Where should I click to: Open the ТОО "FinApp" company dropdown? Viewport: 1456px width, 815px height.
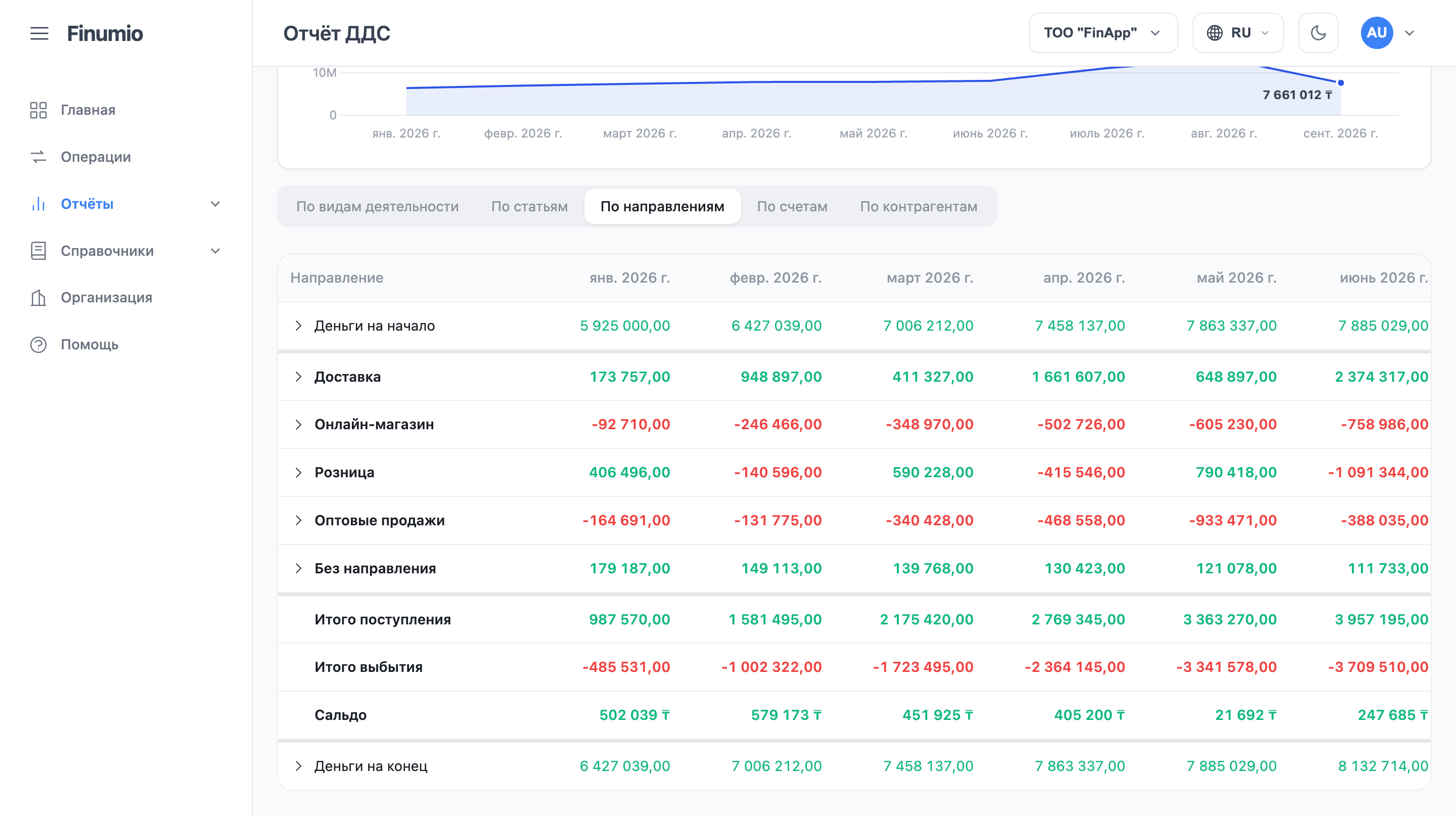1103,33
